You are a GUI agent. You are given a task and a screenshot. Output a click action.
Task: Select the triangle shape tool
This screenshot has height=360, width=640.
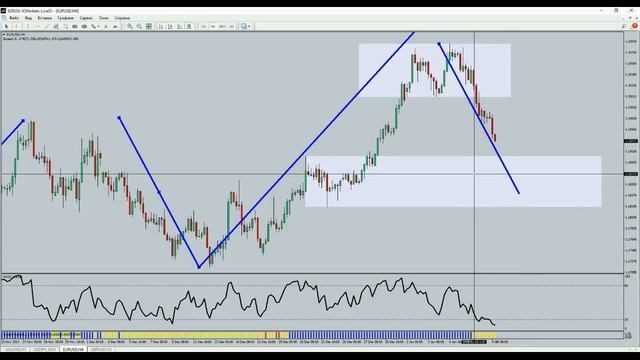click(115, 27)
